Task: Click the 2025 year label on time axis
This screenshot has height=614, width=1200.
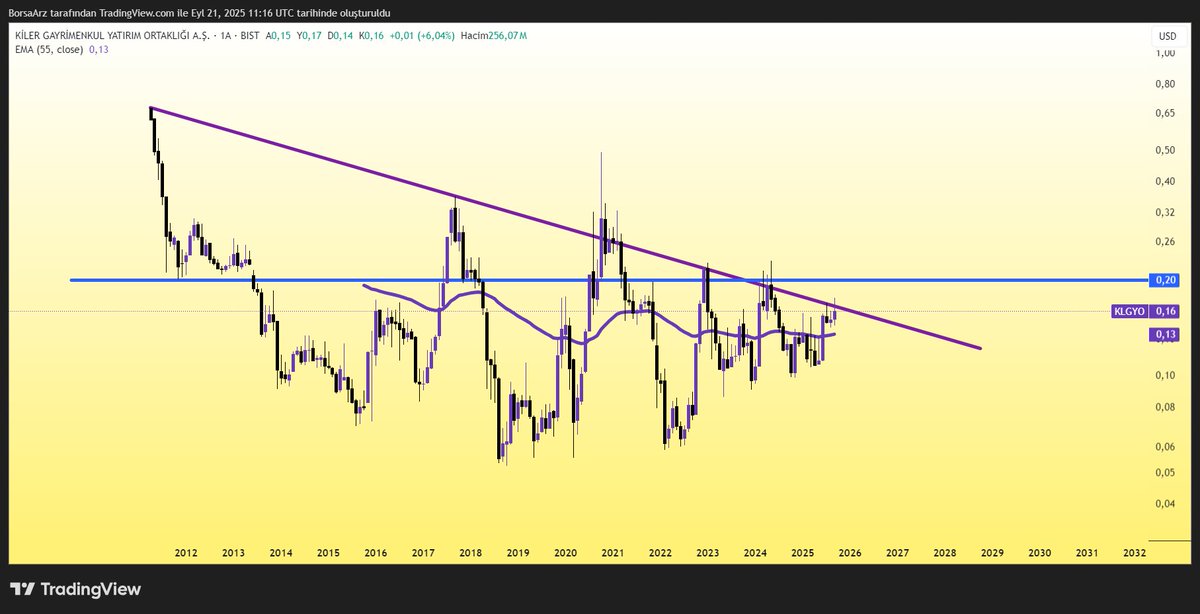Action: click(802, 552)
